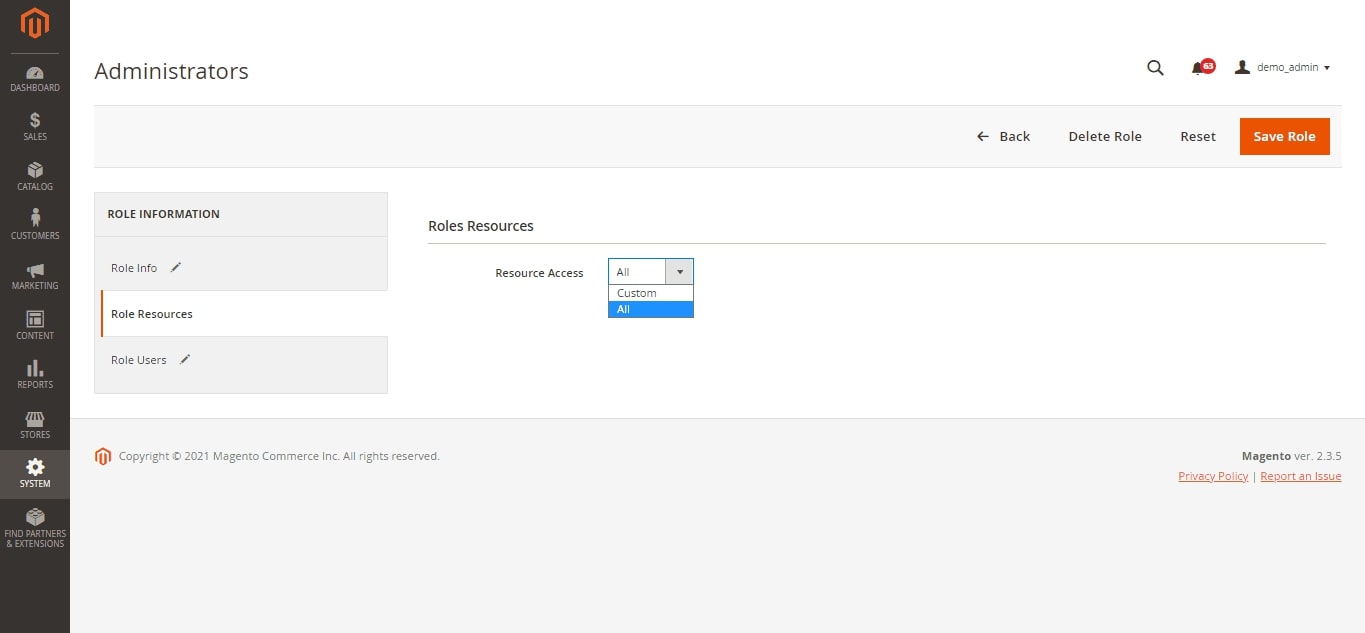Viewport: 1365px width, 633px height.
Task: Expand the demo_admin account dropdown arrow
Action: pos(1327,68)
